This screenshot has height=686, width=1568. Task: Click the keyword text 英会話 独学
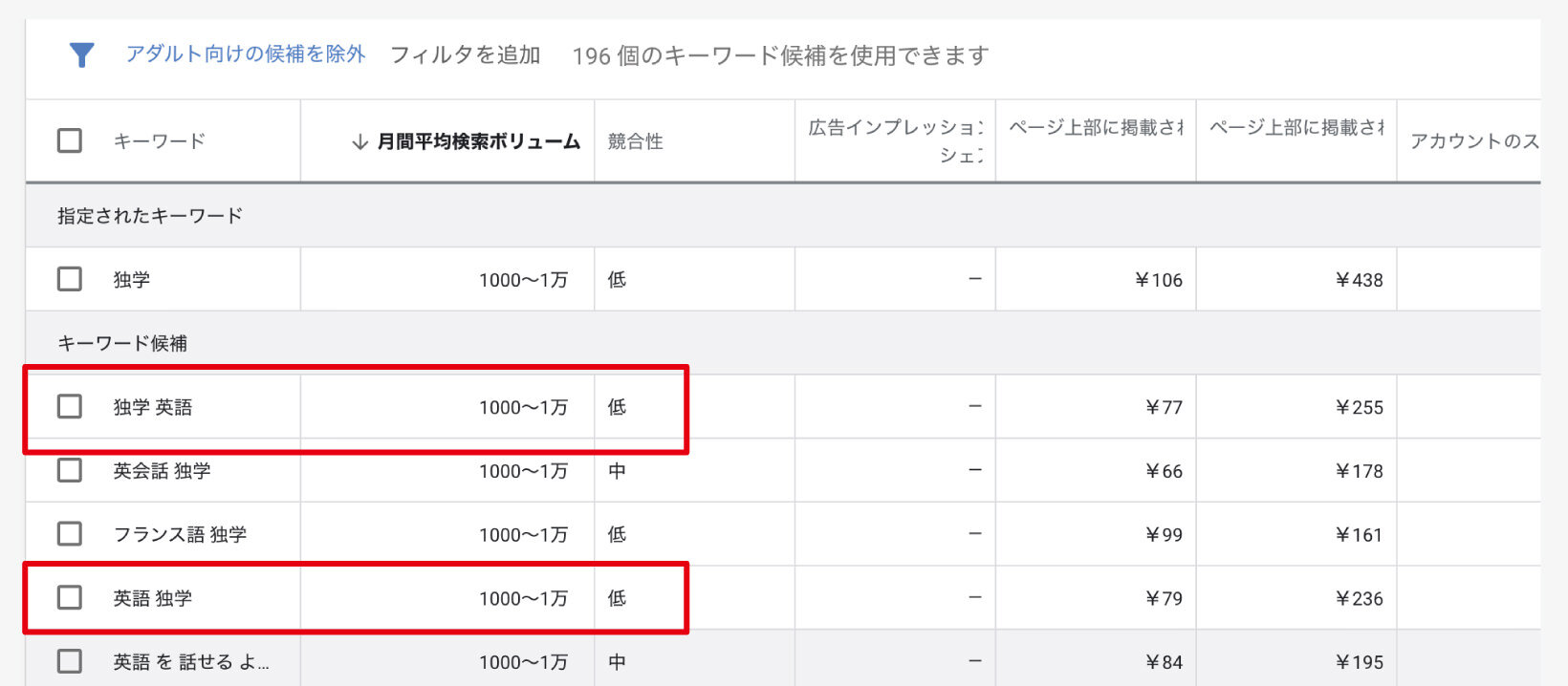[x=163, y=470]
